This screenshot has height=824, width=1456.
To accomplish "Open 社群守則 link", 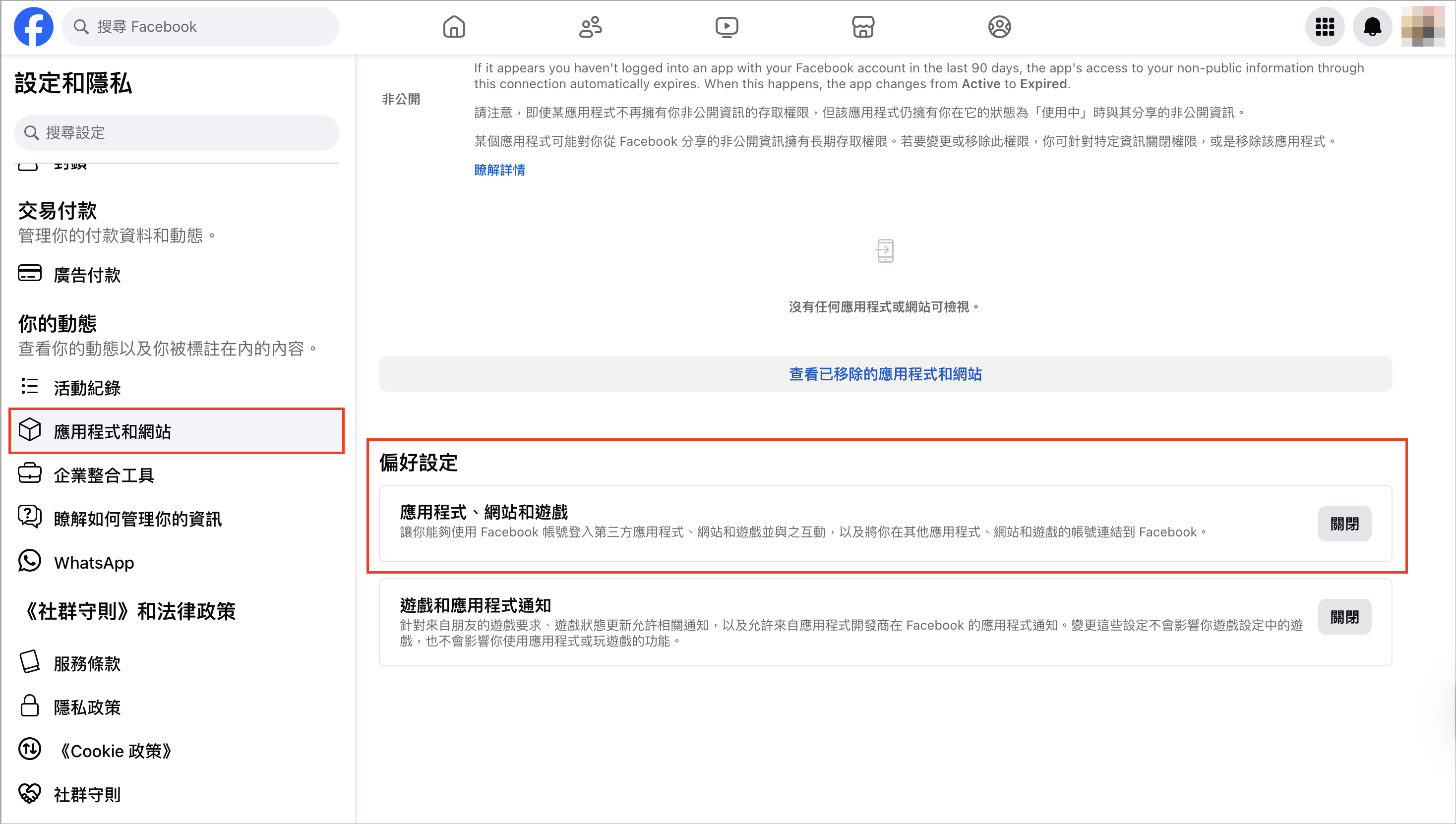I will (x=177, y=794).
